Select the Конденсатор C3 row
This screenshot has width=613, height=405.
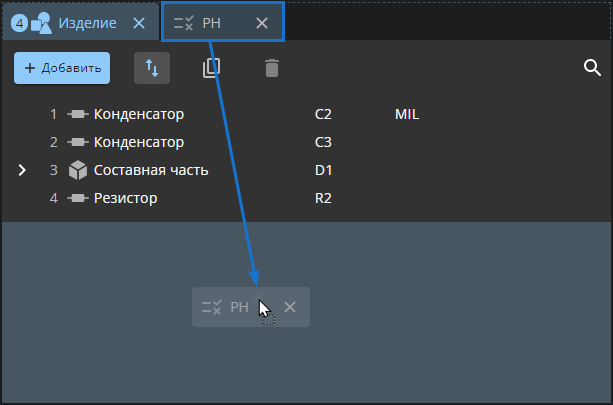[x=307, y=142]
